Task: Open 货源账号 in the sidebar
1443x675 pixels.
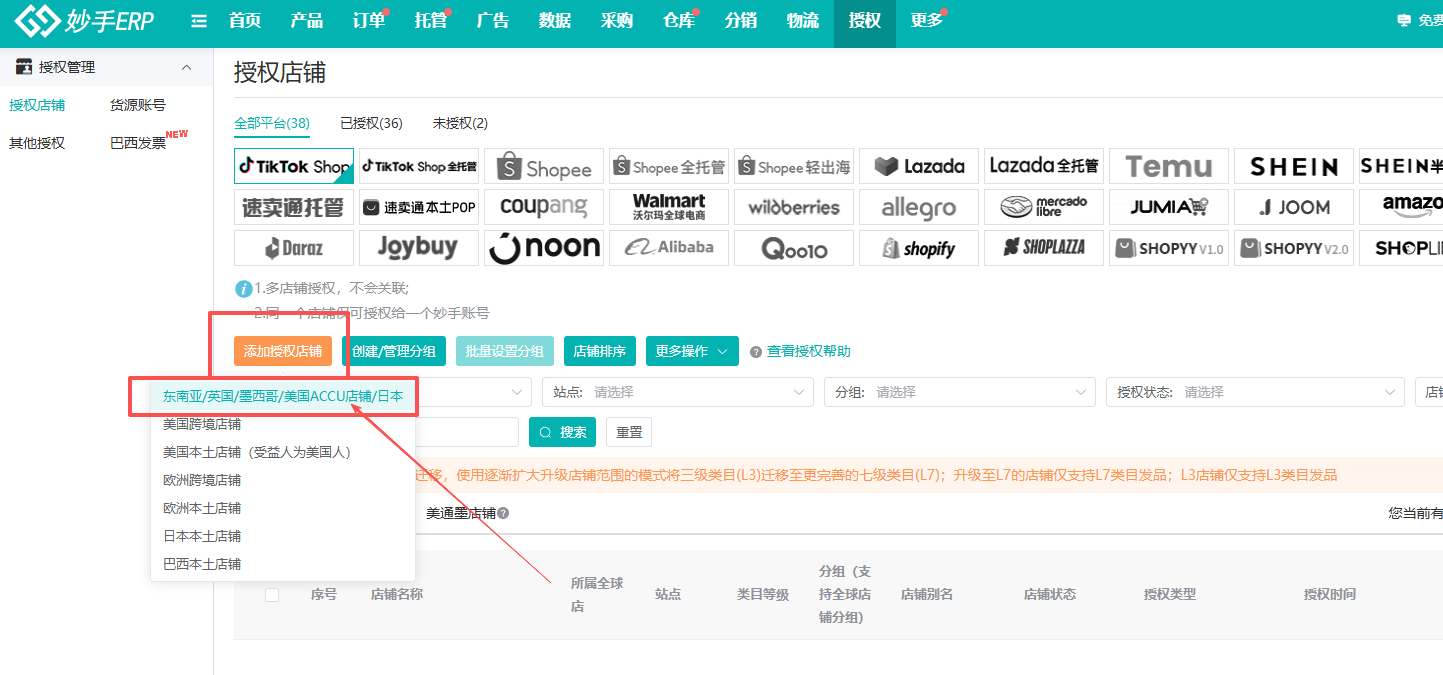Action: point(138,104)
